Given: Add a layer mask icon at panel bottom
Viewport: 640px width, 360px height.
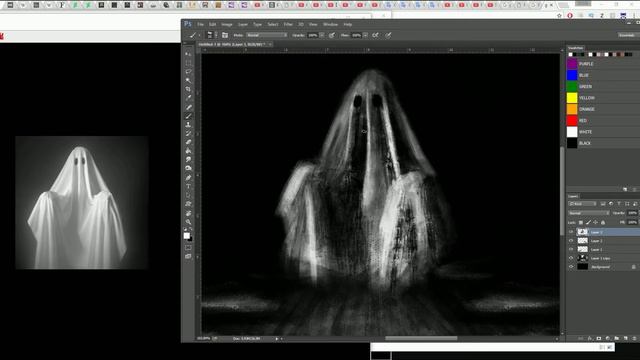Looking at the screenshot, I should coord(599,338).
